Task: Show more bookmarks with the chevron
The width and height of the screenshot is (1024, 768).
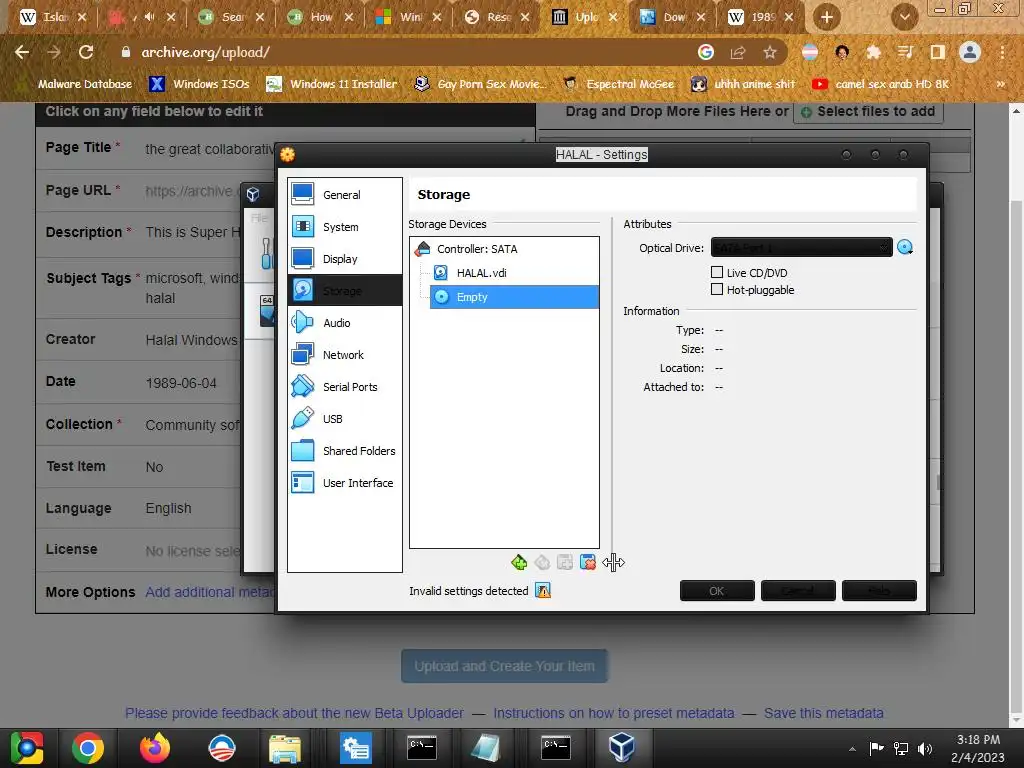Action: click(x=1000, y=84)
